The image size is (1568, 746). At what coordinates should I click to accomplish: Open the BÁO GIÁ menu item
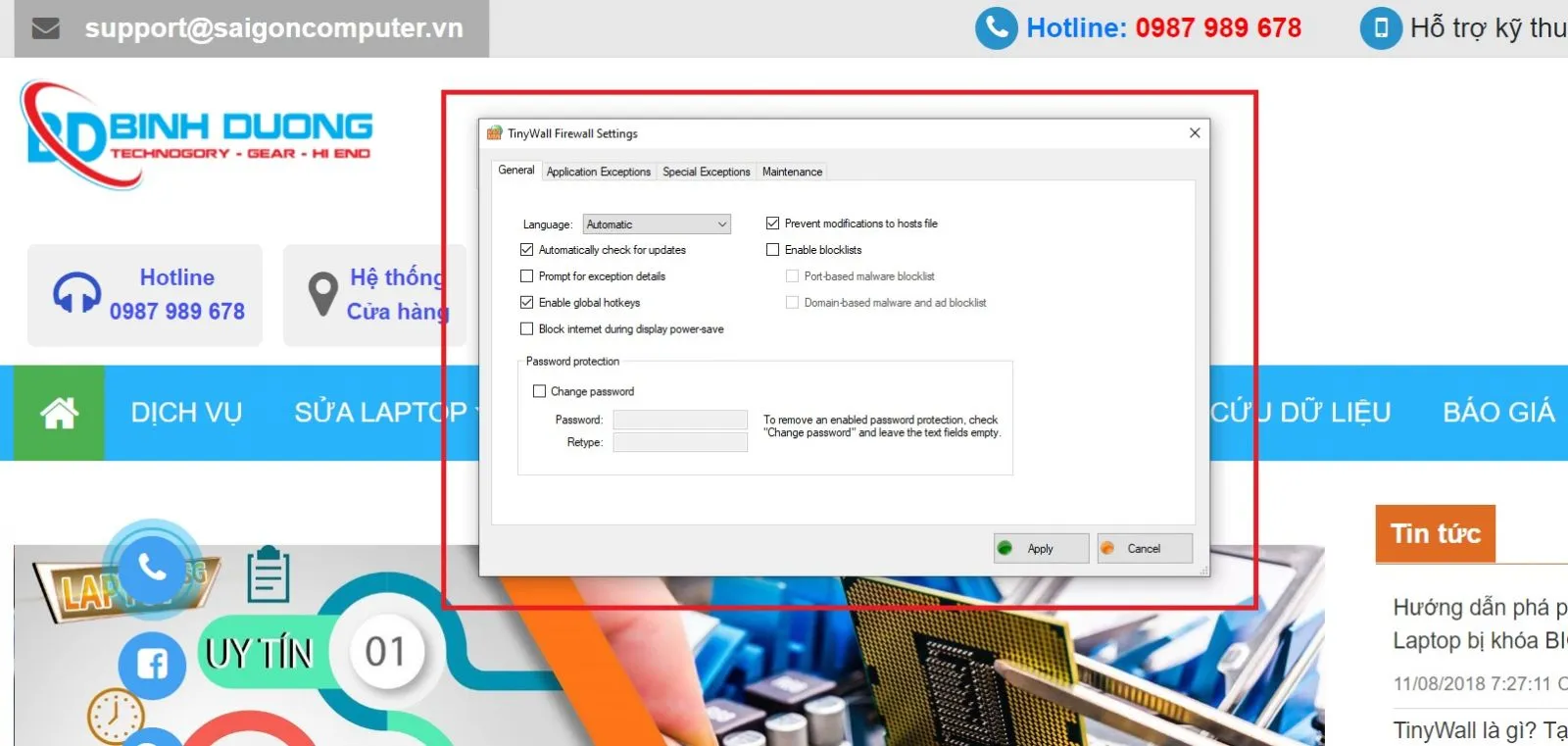[x=1498, y=413]
